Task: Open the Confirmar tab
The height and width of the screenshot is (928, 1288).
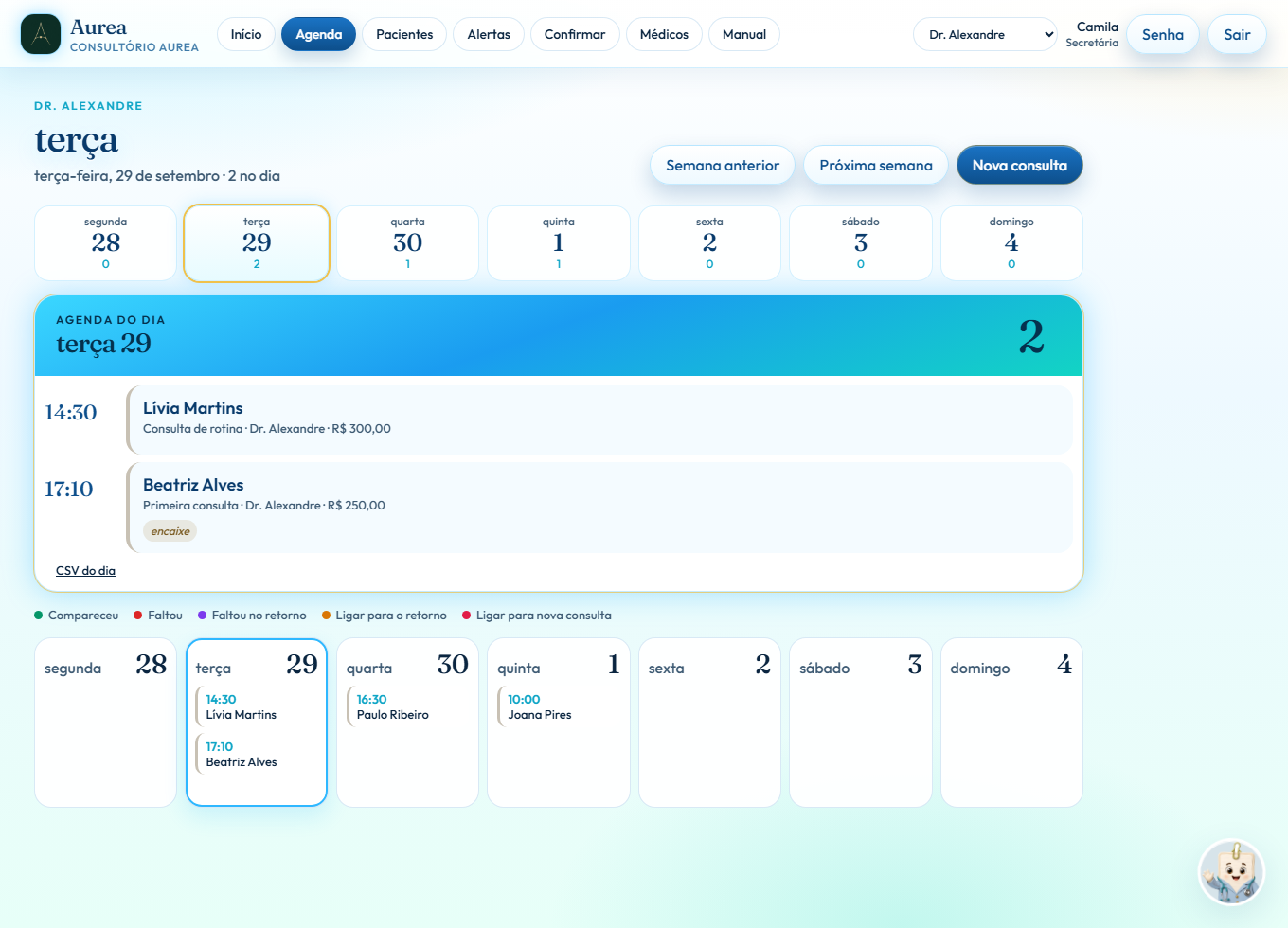Action: click(x=575, y=34)
